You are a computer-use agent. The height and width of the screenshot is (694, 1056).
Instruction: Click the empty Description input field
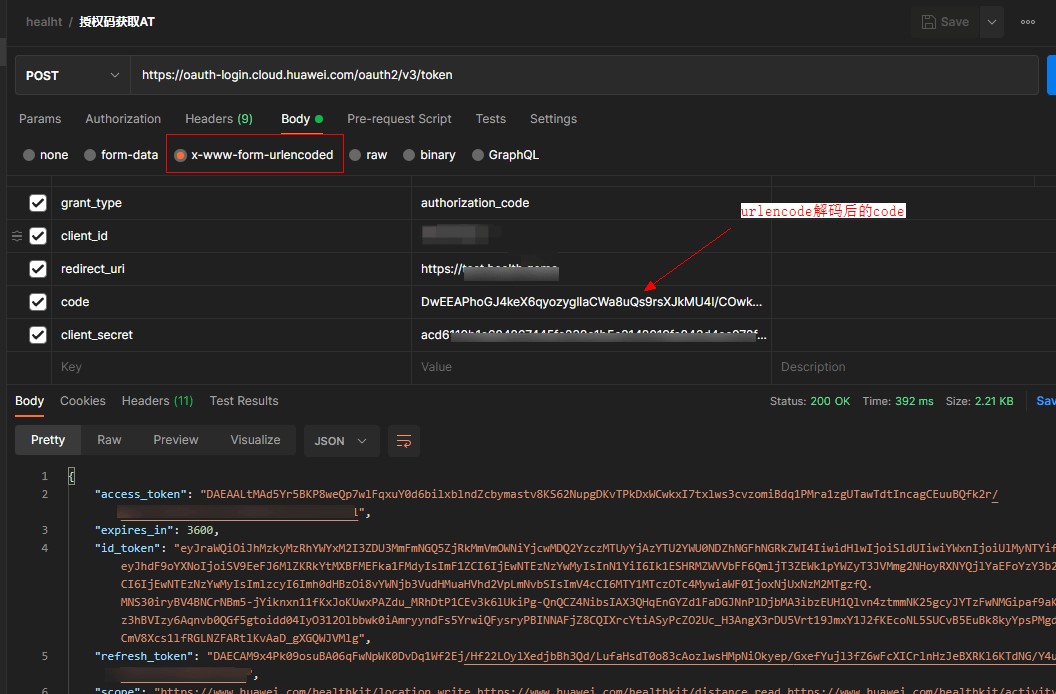pyautogui.click(x=913, y=367)
